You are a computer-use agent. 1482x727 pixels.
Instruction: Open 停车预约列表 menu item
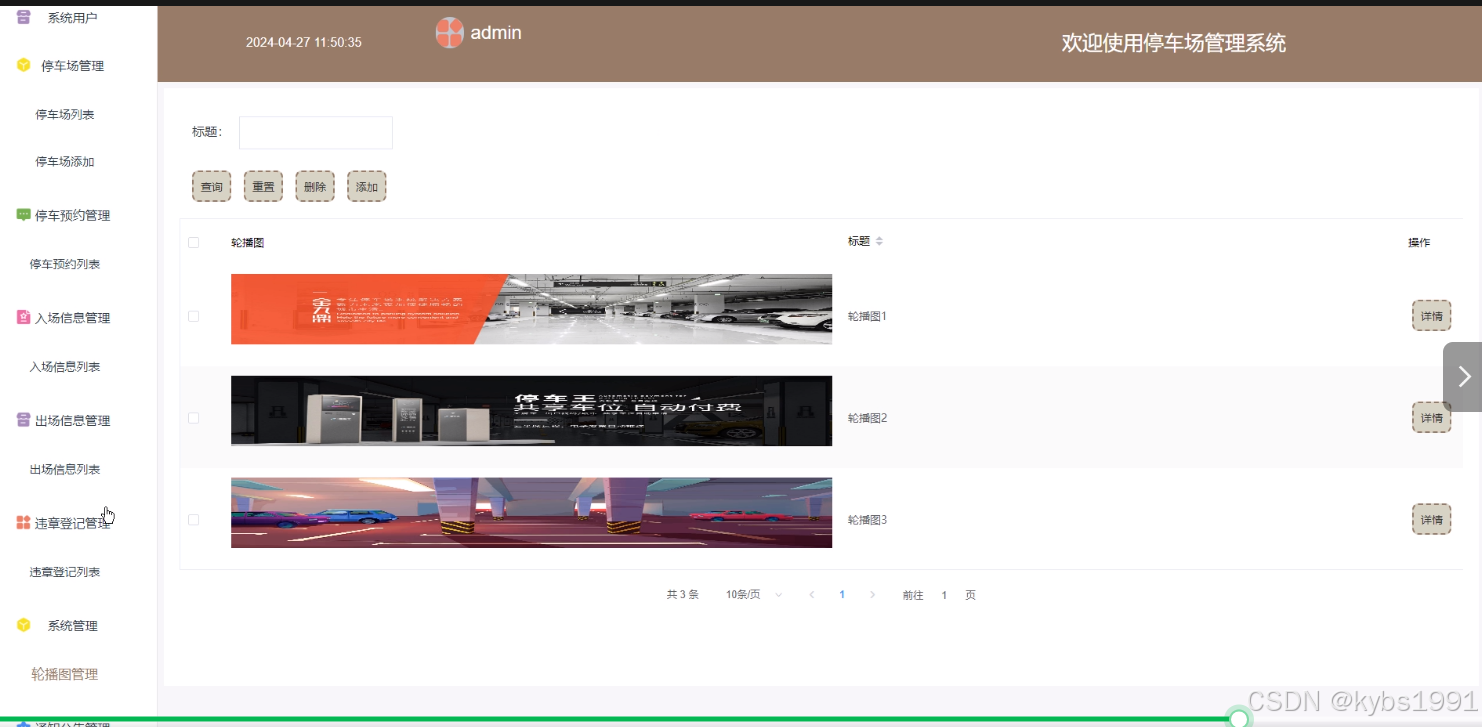click(x=65, y=265)
